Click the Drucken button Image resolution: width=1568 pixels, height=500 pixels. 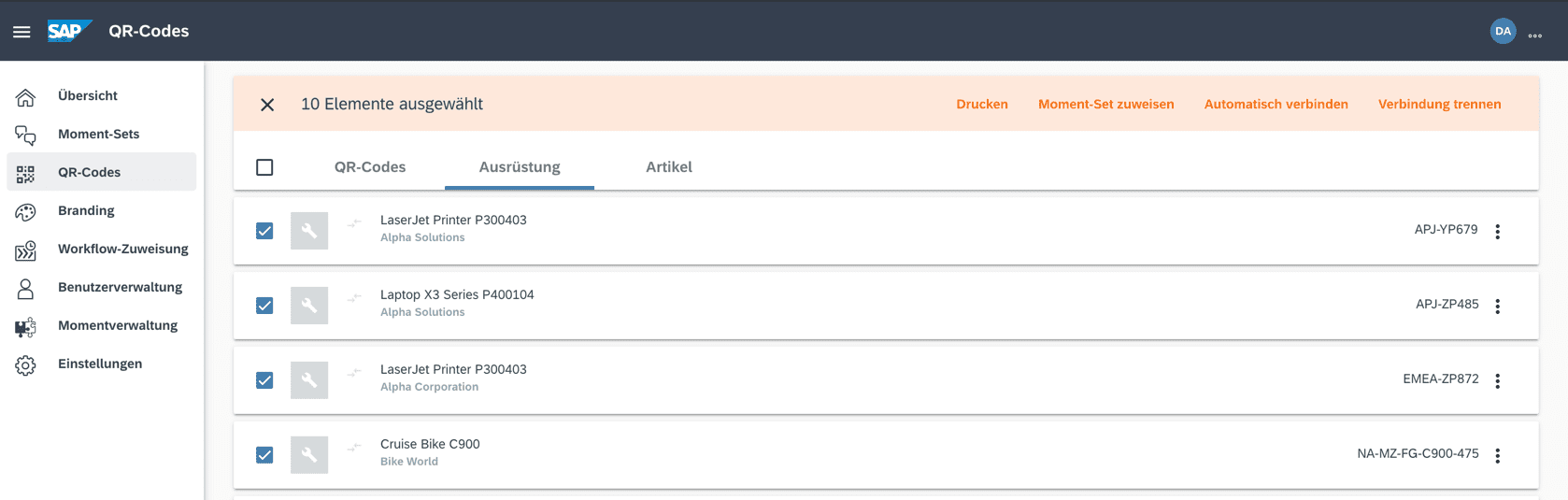[x=982, y=105]
